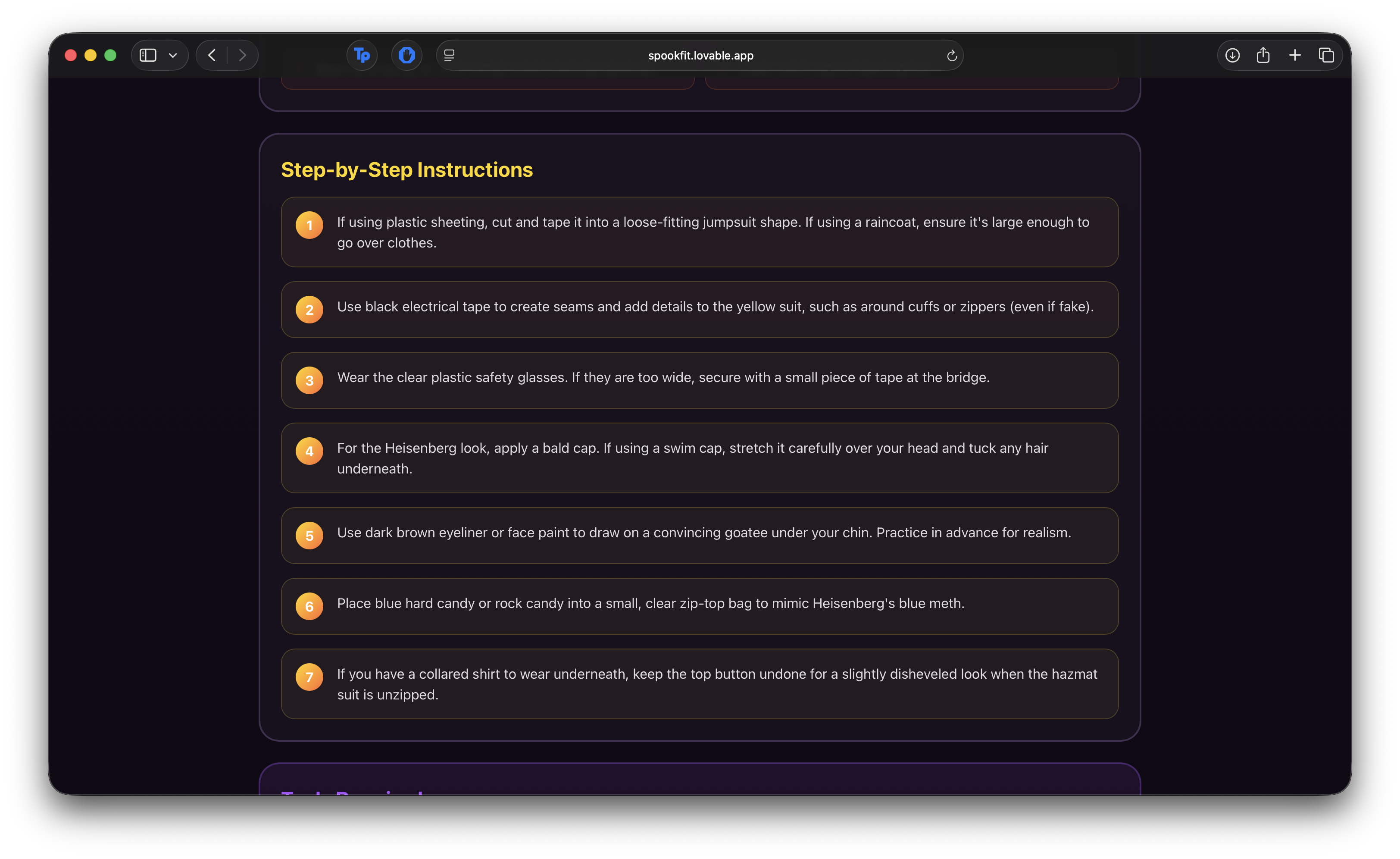
Task: Click the spookfit.lovable.app address field
Action: coord(700,55)
